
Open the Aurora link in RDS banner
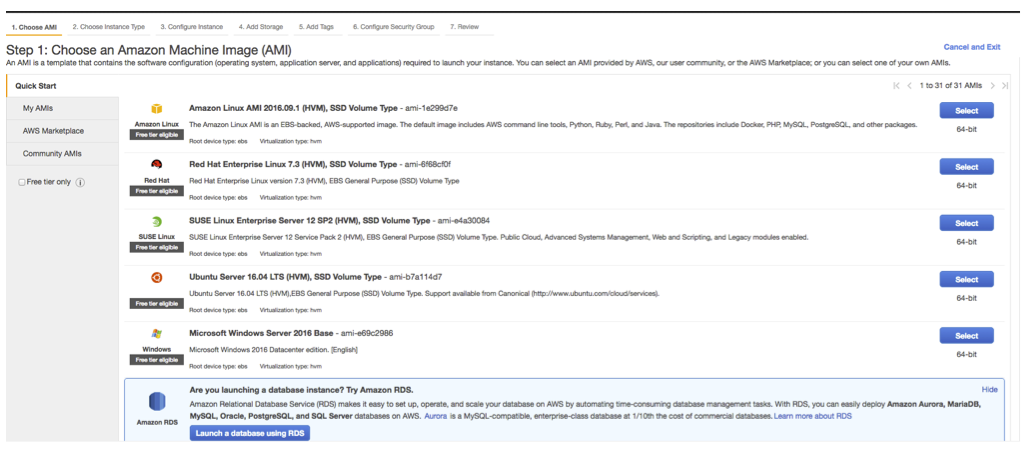(x=435, y=416)
